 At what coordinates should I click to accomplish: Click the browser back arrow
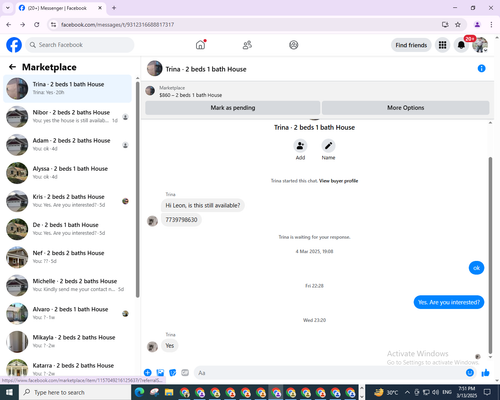[9, 24]
